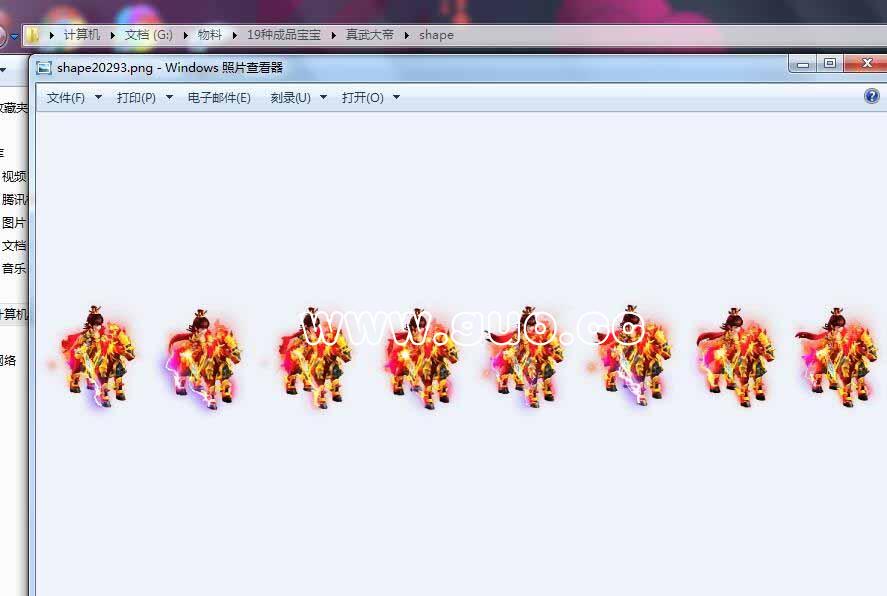Click the blue help question mark icon

871,97
